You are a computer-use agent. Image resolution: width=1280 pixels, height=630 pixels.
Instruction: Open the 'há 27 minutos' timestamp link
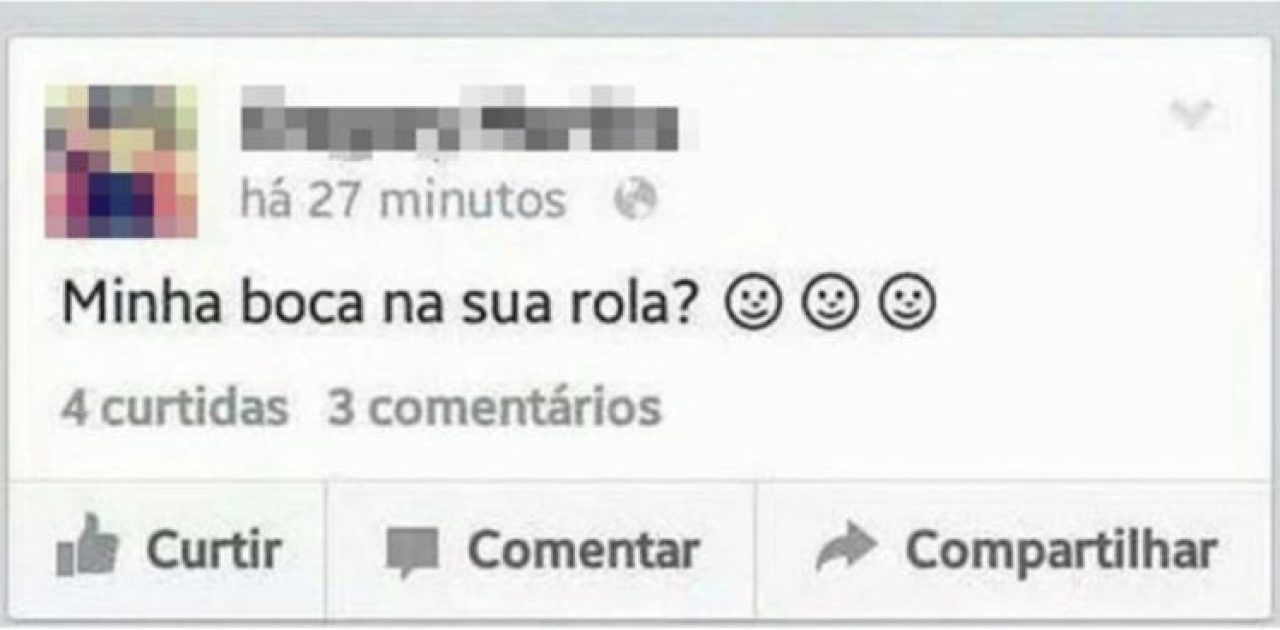click(x=403, y=200)
